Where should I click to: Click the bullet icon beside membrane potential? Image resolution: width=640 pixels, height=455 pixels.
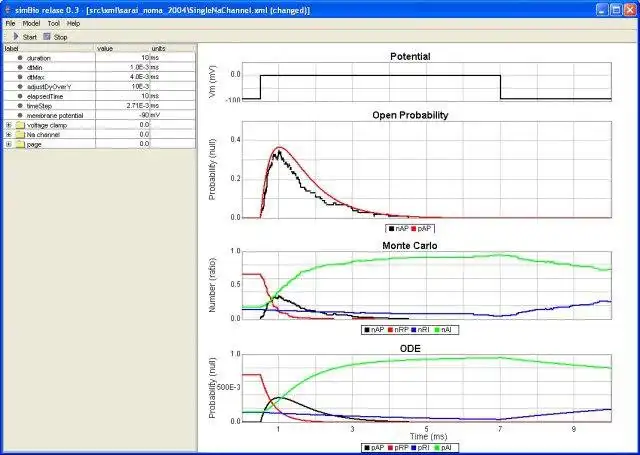pyautogui.click(x=20, y=115)
